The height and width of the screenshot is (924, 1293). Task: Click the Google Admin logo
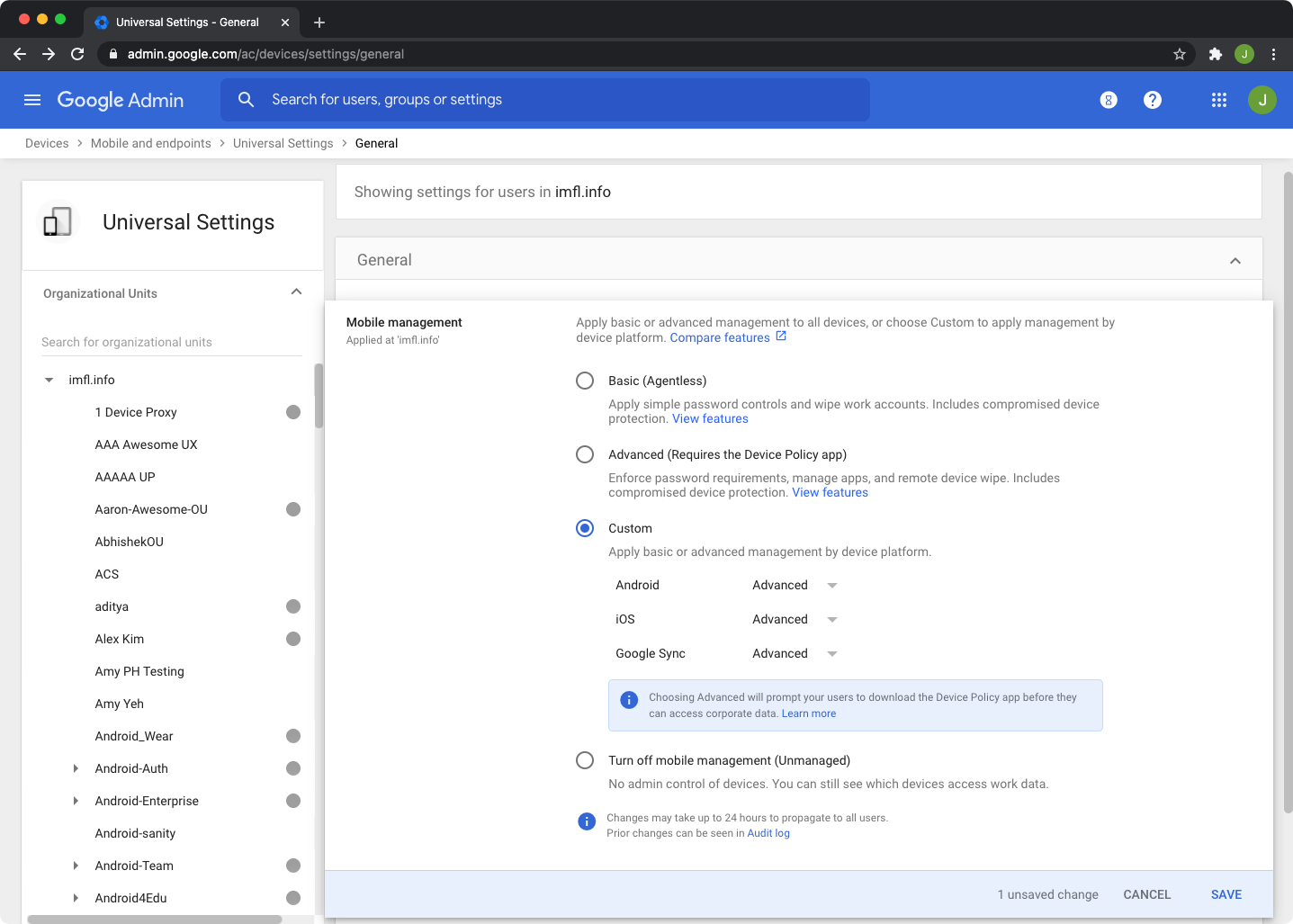tap(121, 100)
